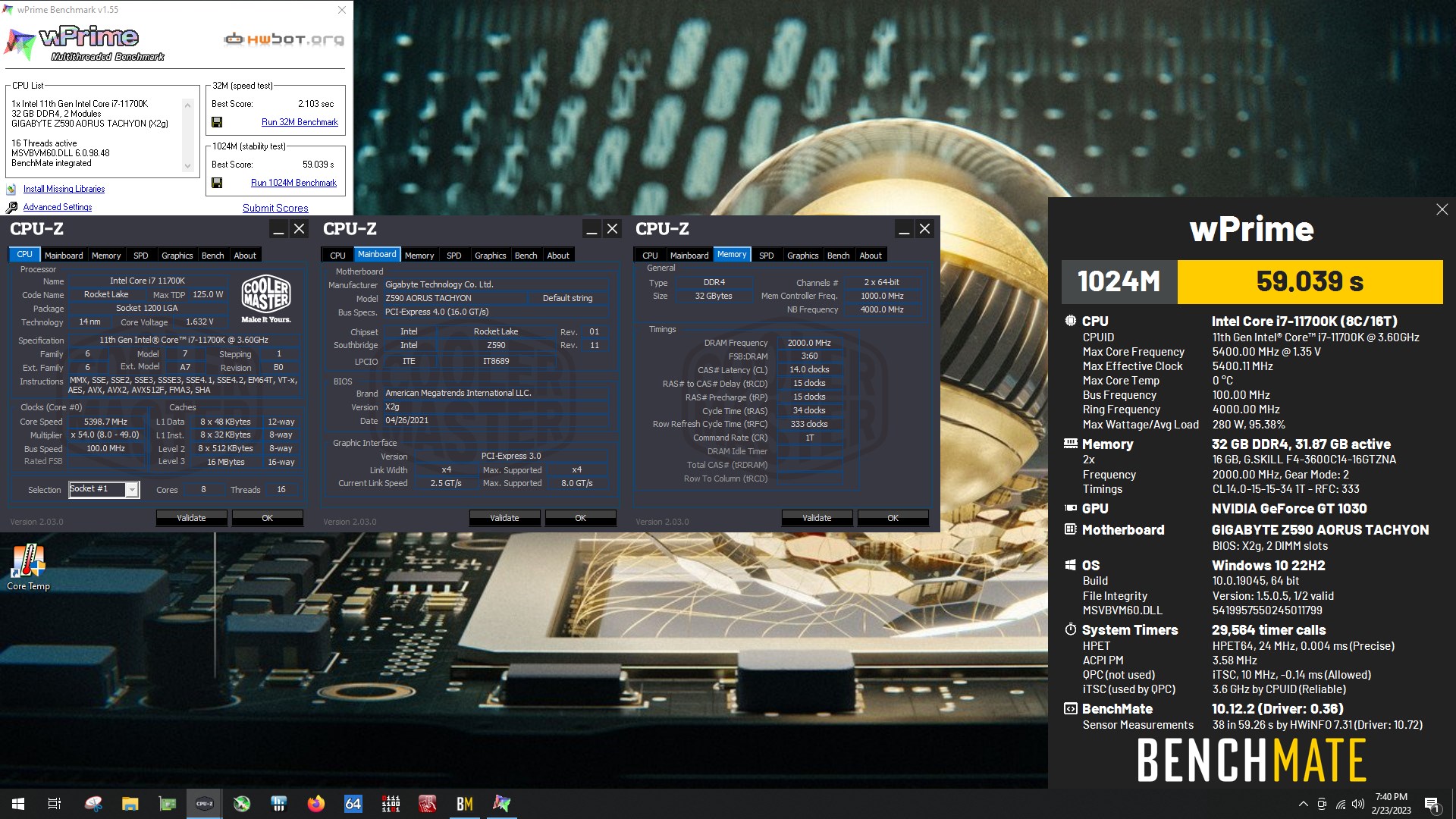Open network Wi-Fi tray icon

[1341, 804]
